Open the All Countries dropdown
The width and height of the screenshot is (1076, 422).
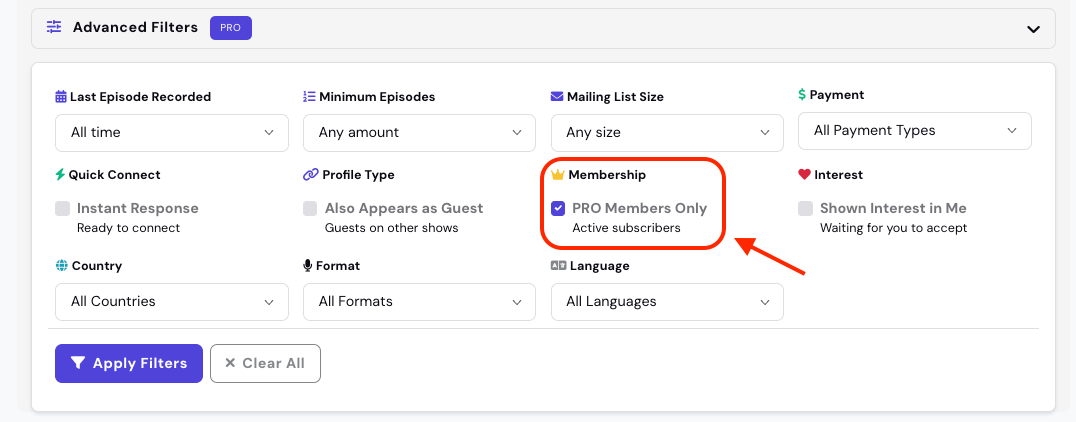tap(172, 302)
